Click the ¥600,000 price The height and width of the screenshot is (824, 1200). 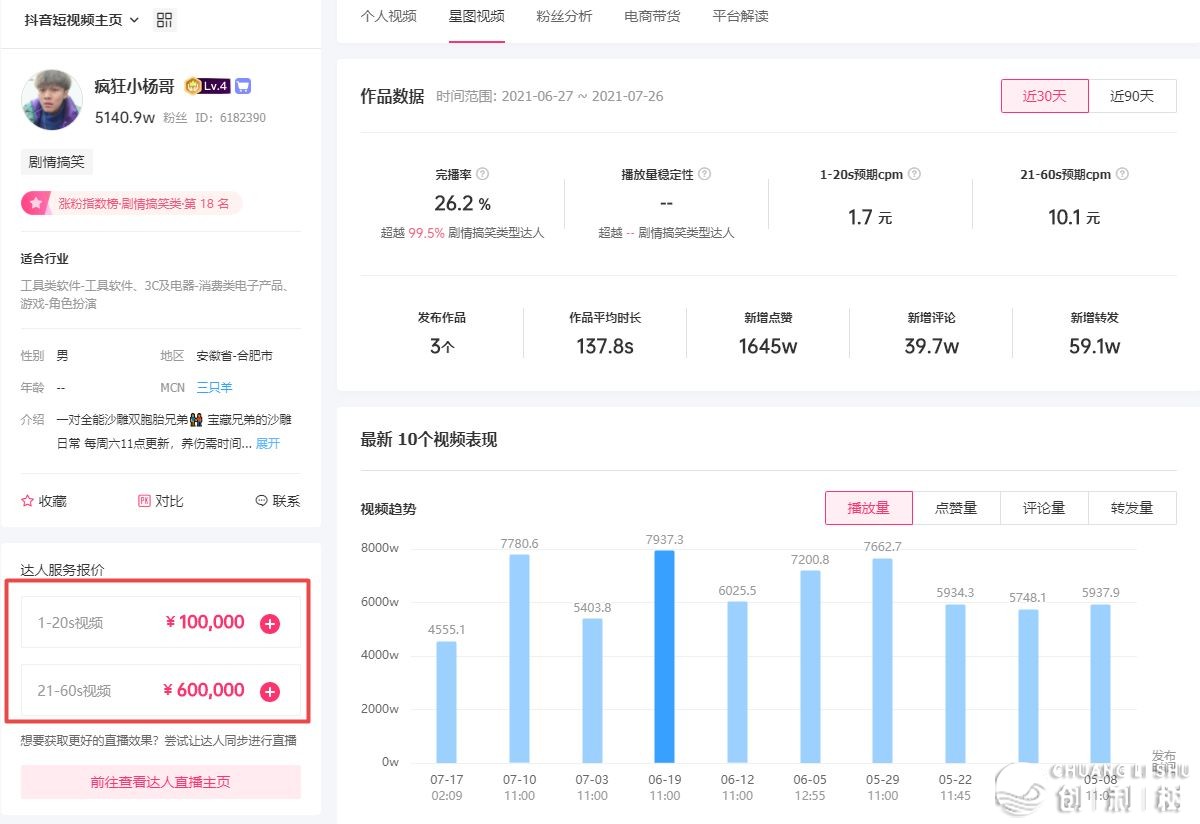204,690
